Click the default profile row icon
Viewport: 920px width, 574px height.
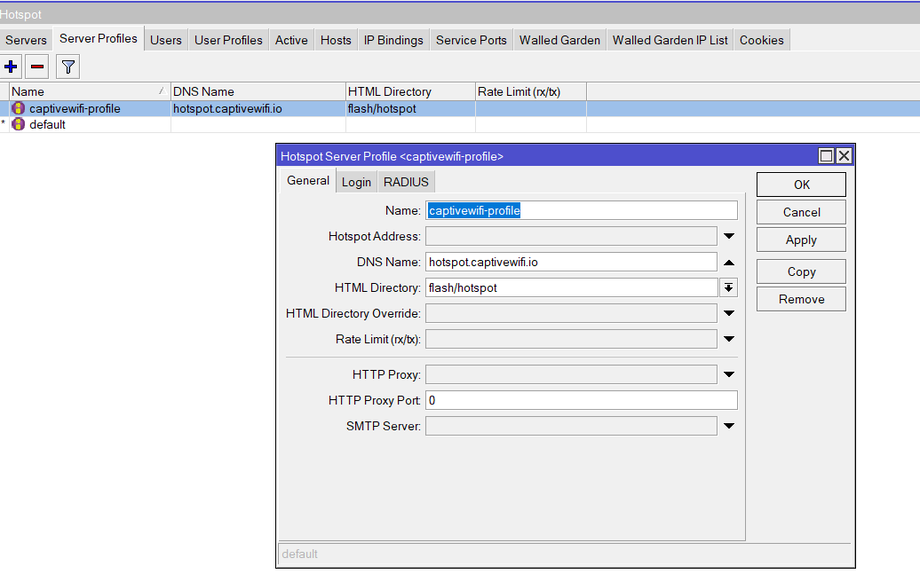click(x=18, y=125)
